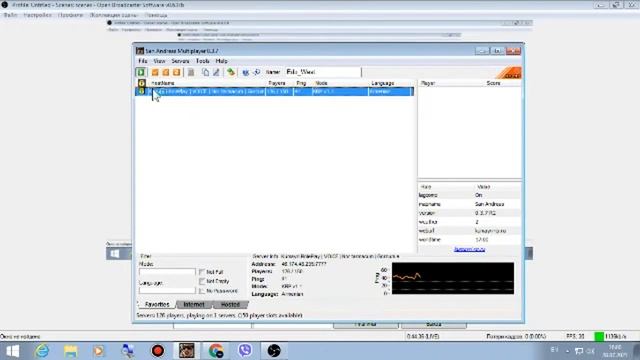Click the green indicator in OBS status bar
Viewport: 640px width, 360px height.
[x=599, y=336]
